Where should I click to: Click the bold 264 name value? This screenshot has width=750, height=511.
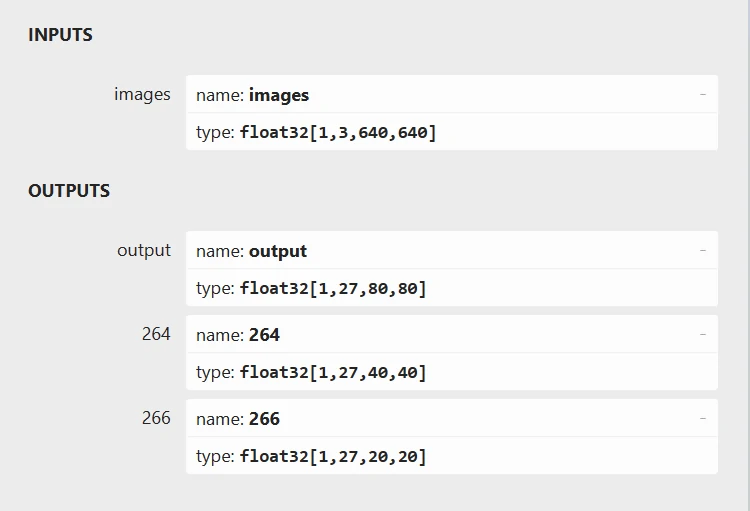264,335
